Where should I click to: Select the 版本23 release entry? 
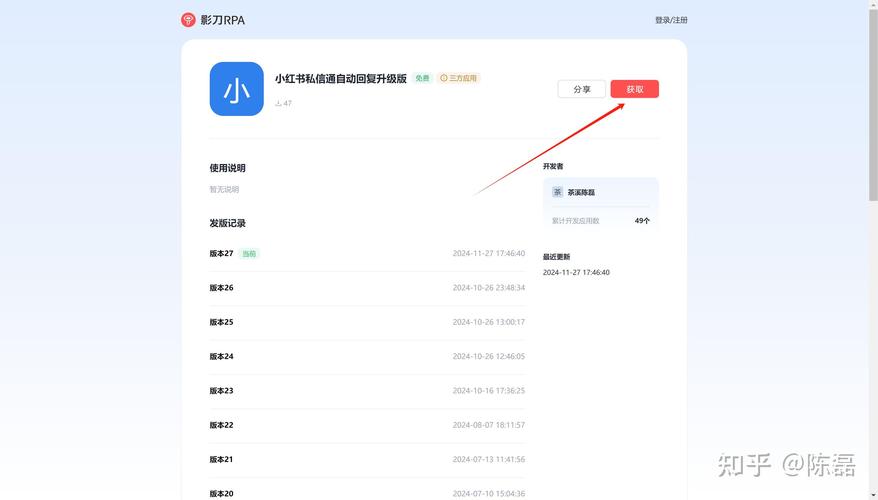[221, 391]
